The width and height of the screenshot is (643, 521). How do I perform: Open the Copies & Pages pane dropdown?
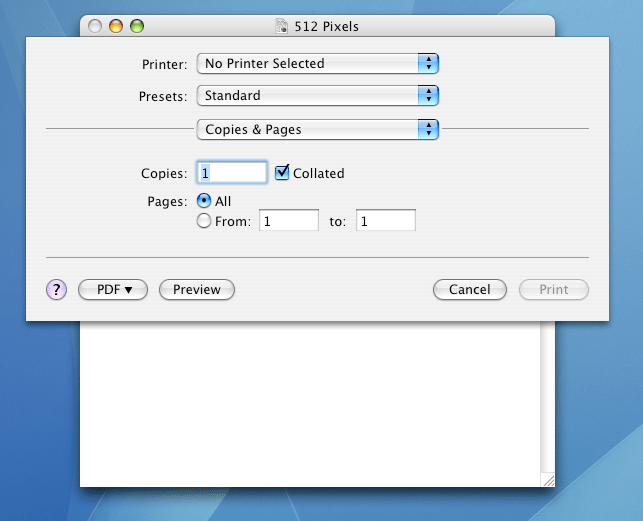click(318, 129)
